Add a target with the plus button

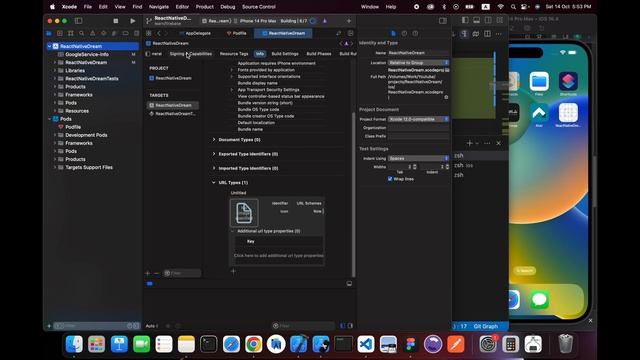point(148,273)
